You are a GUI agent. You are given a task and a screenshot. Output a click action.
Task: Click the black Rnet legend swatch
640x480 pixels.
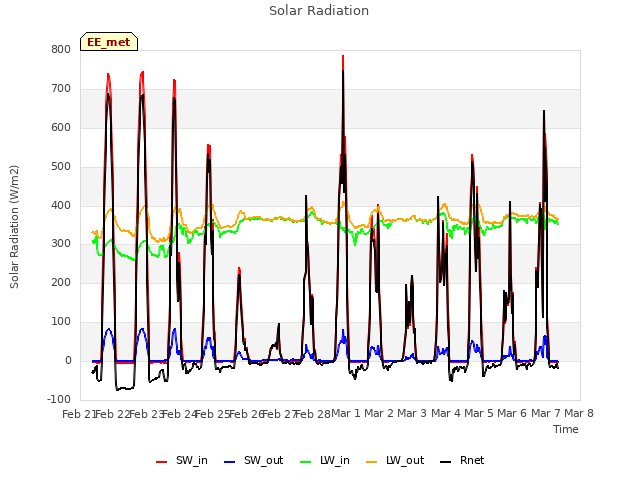click(446, 462)
